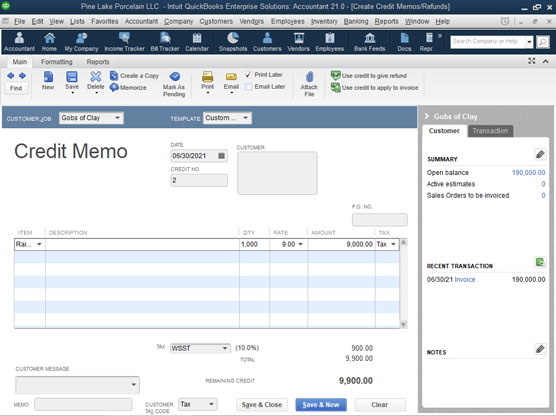The width and height of the screenshot is (556, 416).
Task: Click Open balance 190,000.00 link
Action: (x=528, y=173)
